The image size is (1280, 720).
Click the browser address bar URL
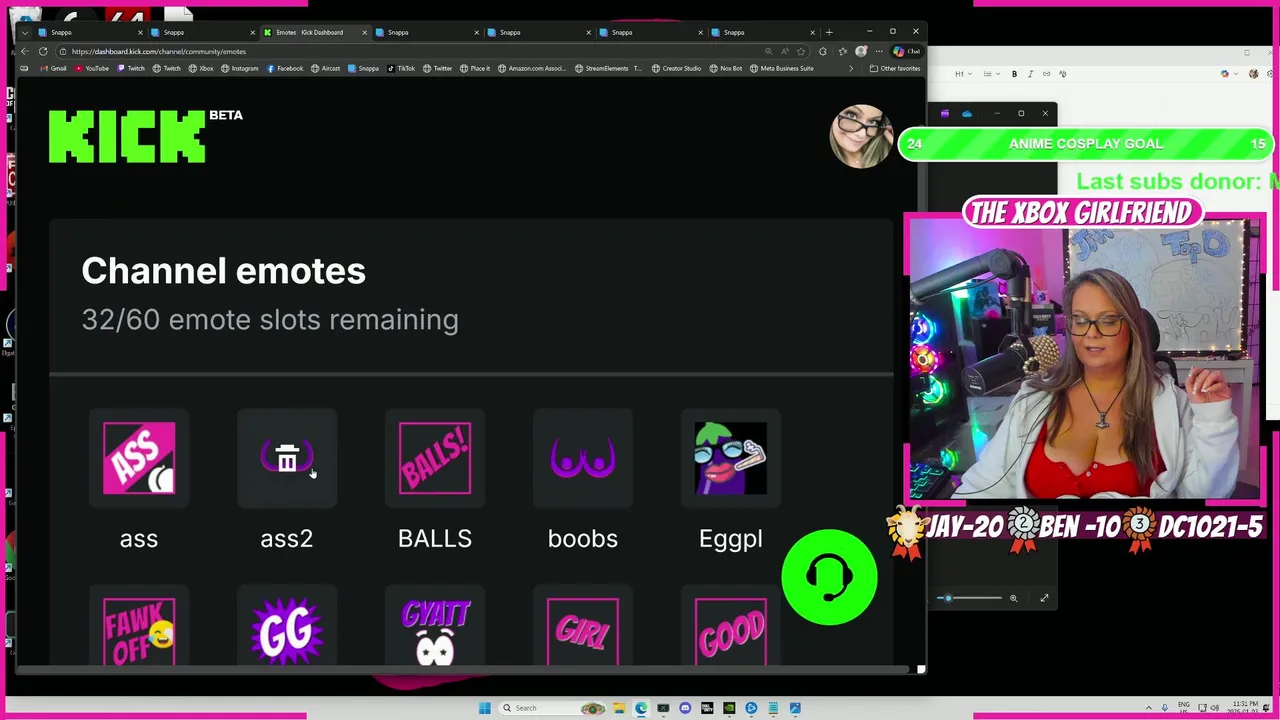[159, 51]
